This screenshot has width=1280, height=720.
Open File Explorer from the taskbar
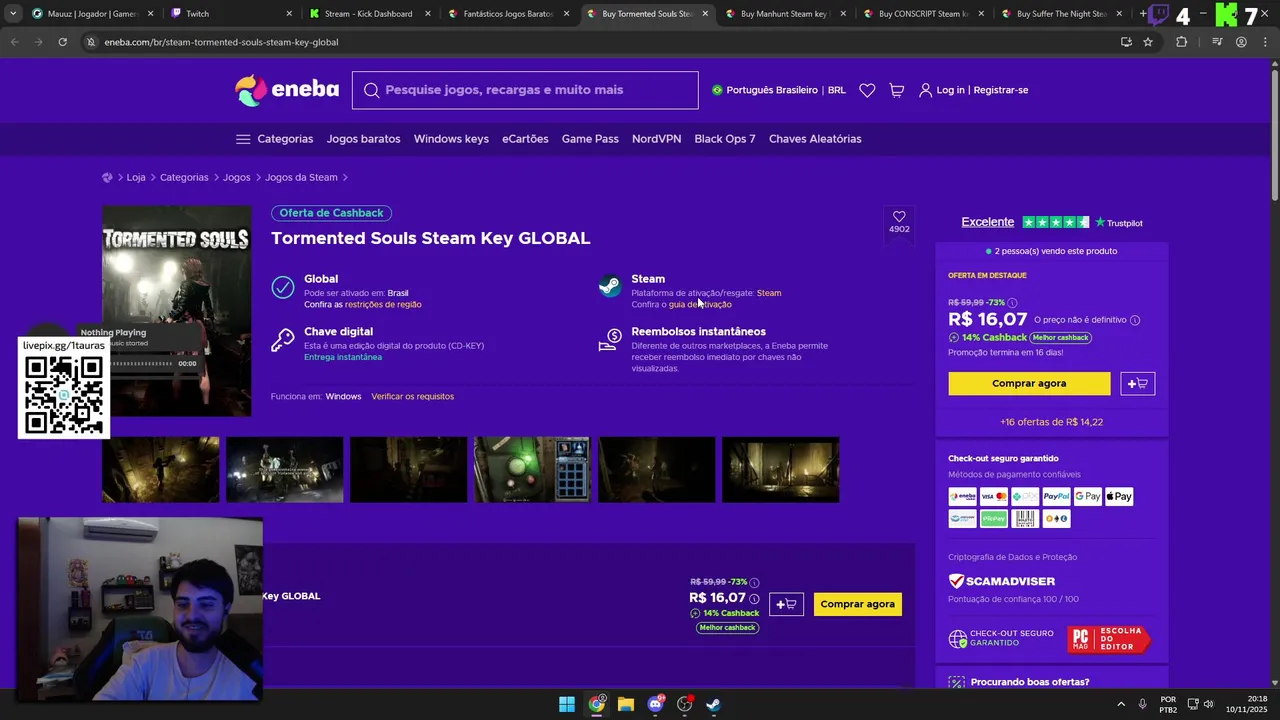click(626, 704)
